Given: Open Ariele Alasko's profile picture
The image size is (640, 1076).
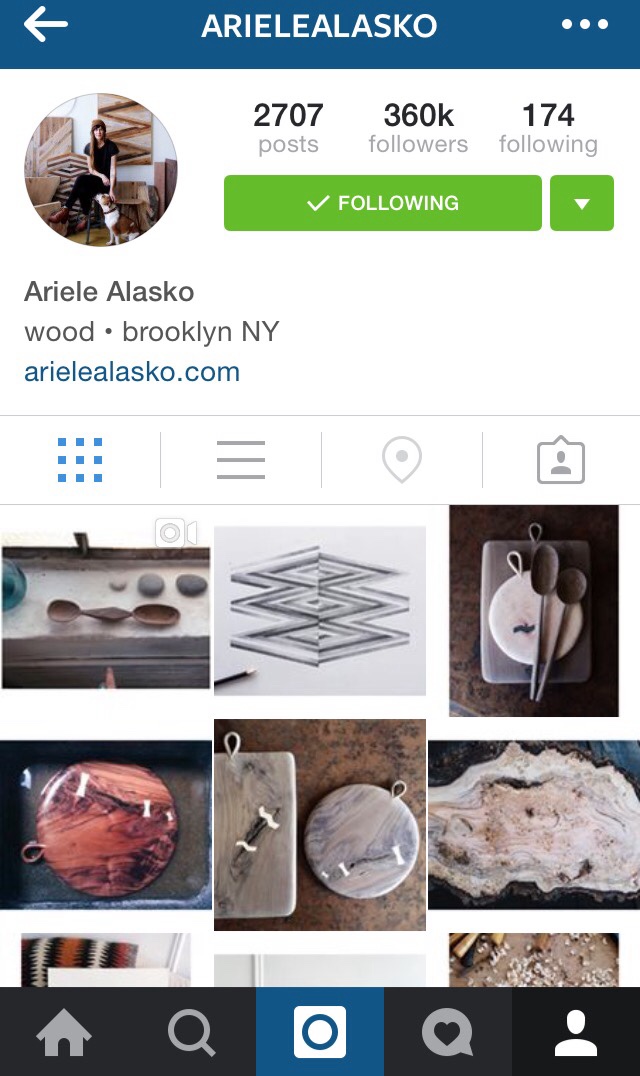Looking at the screenshot, I should point(101,169).
